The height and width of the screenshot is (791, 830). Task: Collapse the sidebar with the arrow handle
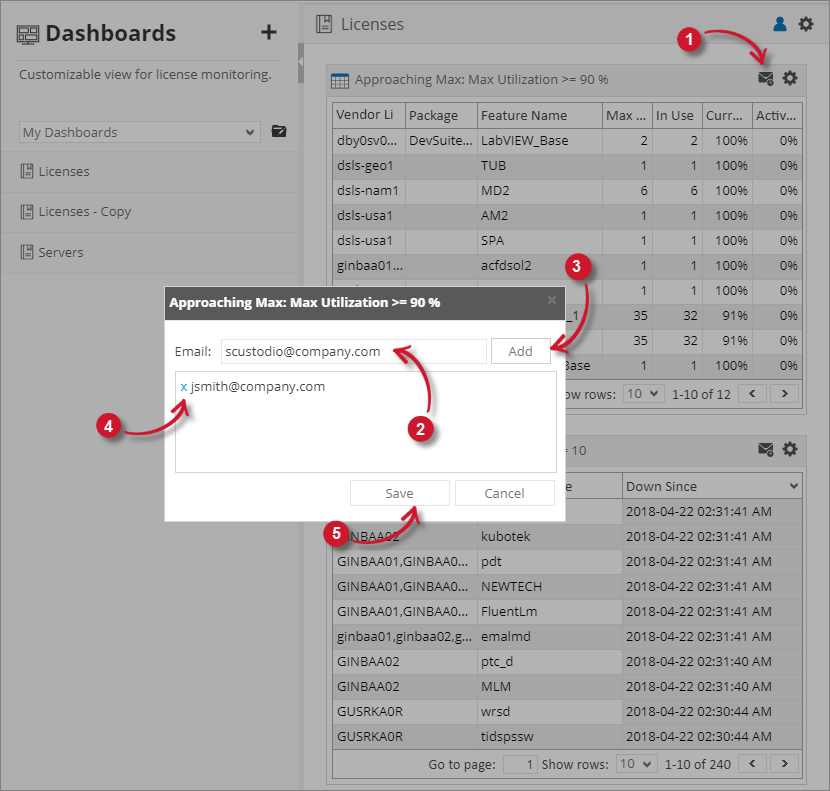click(x=300, y=62)
